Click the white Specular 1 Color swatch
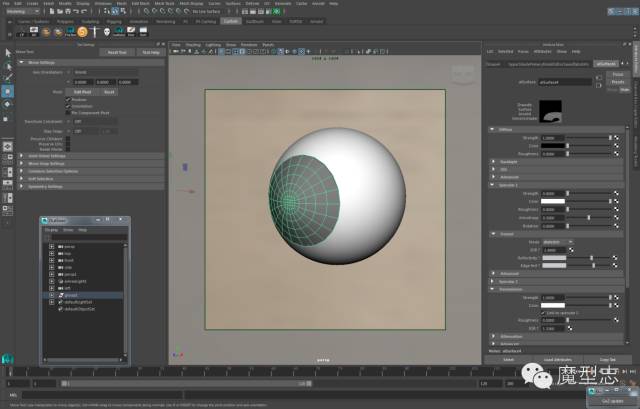640x409 pixels. (x=553, y=201)
